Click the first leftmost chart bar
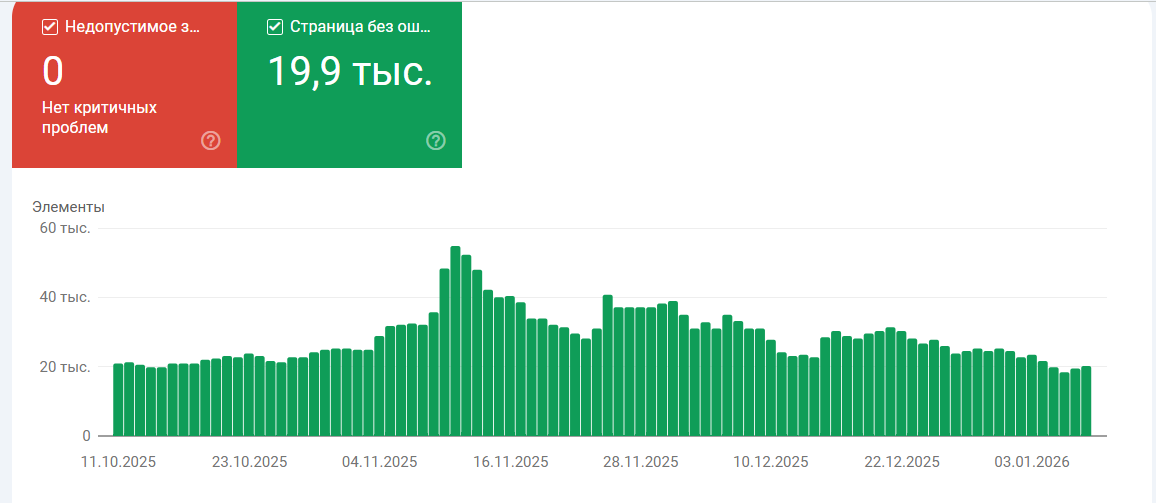This screenshot has height=503, width=1156. 118,400
